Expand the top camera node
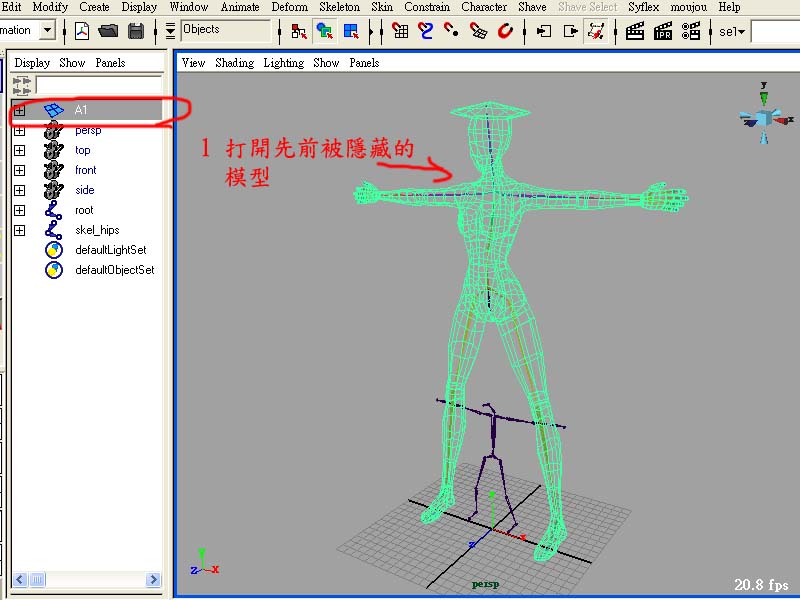The height and width of the screenshot is (600, 800). [19, 151]
